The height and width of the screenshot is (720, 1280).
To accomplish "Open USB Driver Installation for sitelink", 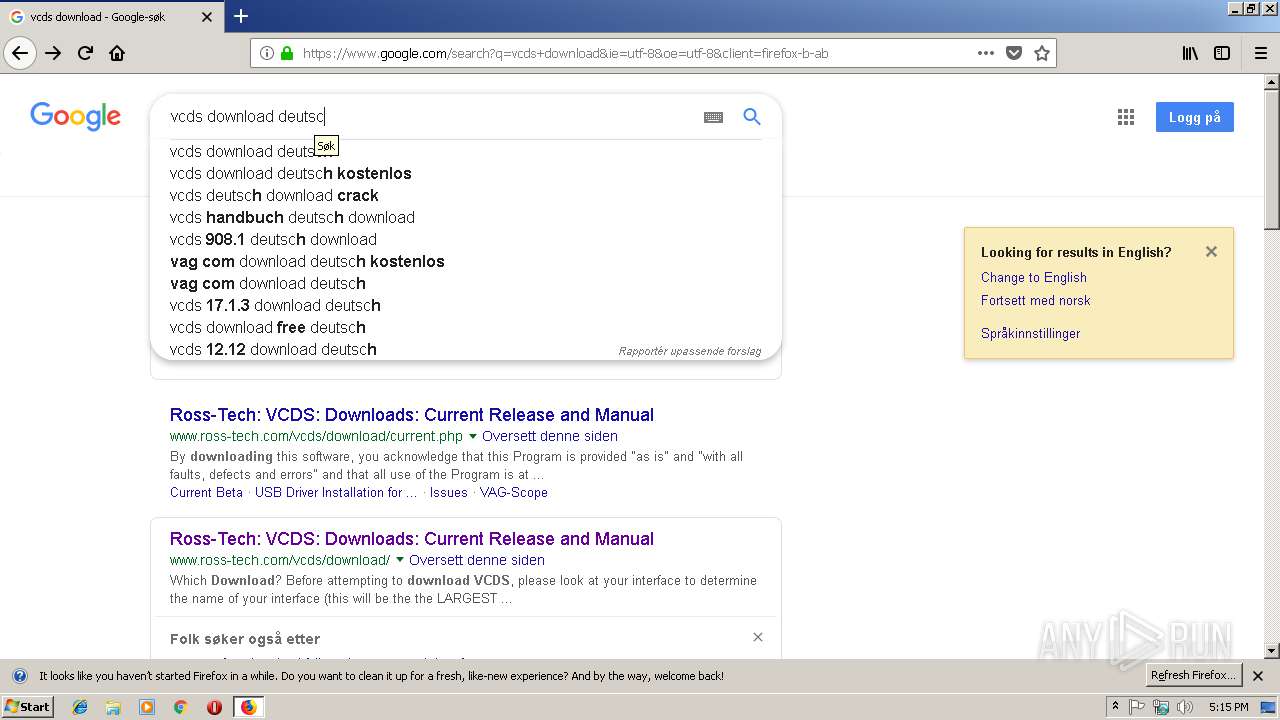I will click(336, 492).
